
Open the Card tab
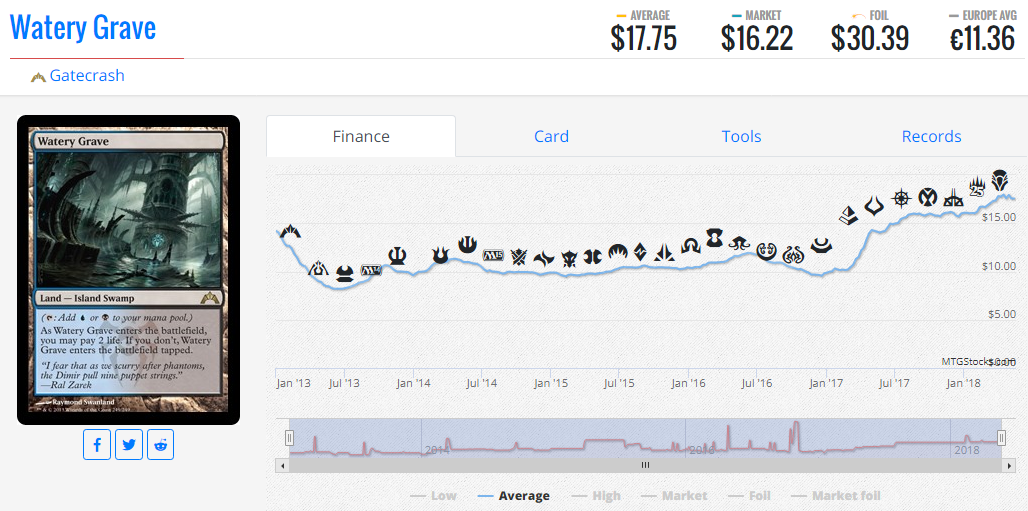551,136
